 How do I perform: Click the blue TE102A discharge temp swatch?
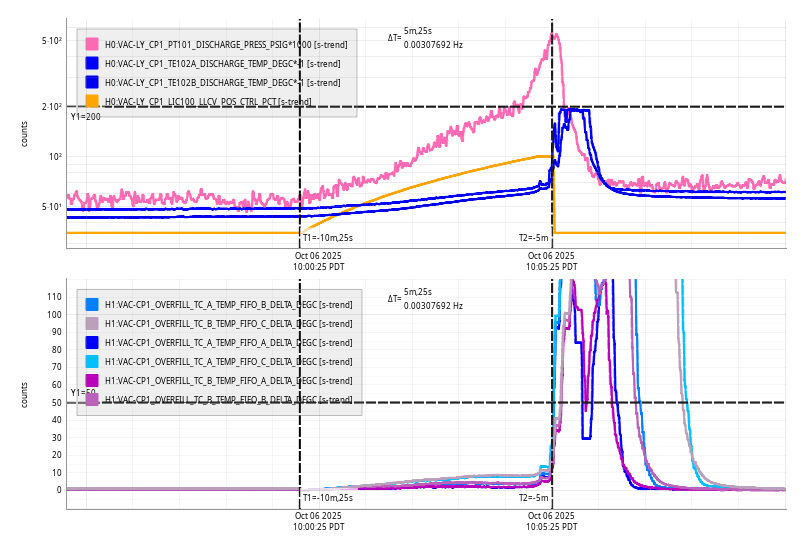(92, 63)
